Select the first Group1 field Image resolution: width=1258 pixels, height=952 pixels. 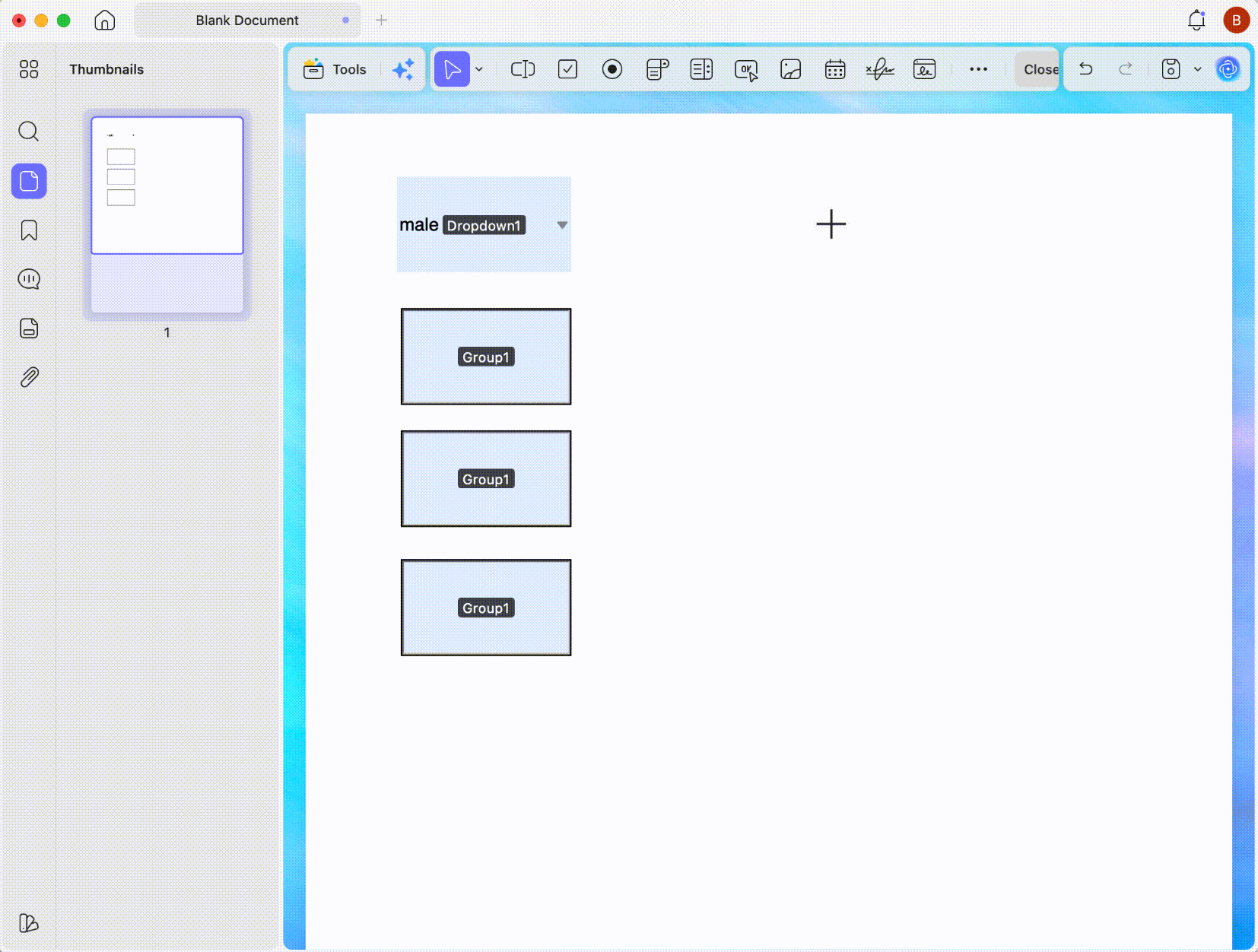[486, 357]
